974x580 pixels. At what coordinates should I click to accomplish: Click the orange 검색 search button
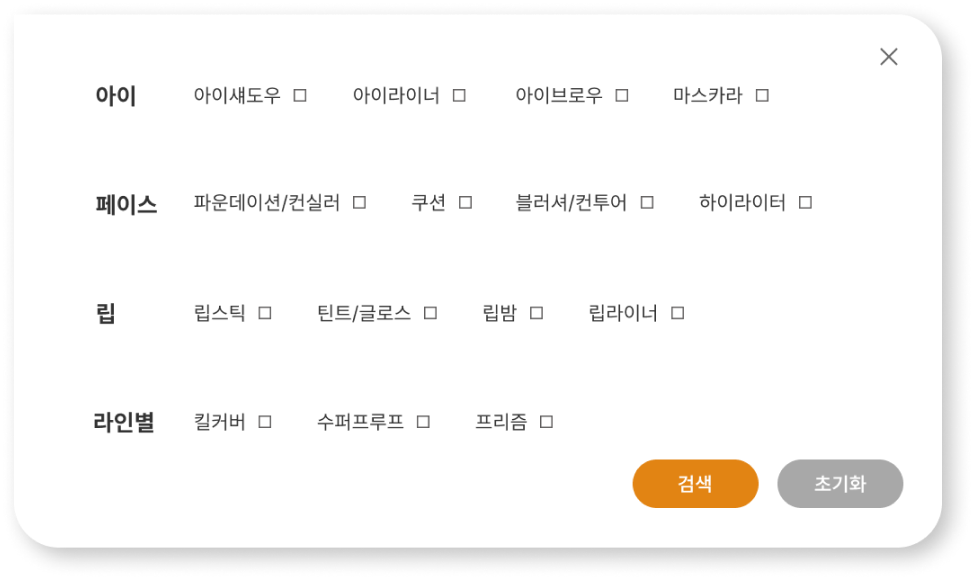click(695, 484)
